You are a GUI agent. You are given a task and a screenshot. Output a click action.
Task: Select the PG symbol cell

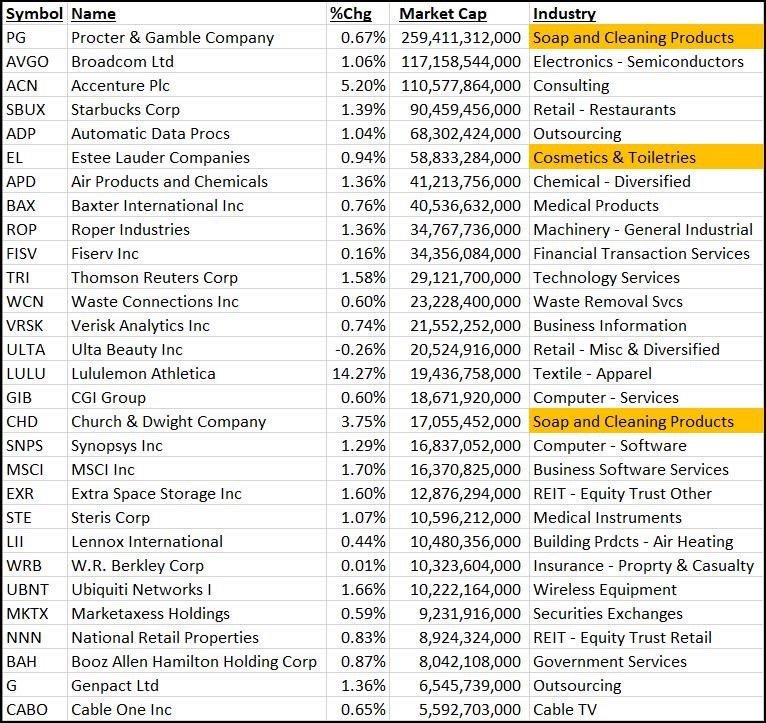(x=17, y=38)
